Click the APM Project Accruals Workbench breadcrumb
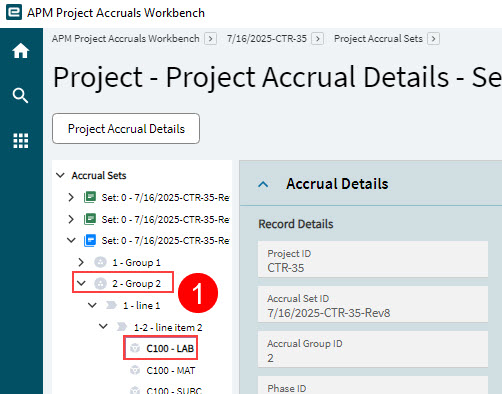 126,39
